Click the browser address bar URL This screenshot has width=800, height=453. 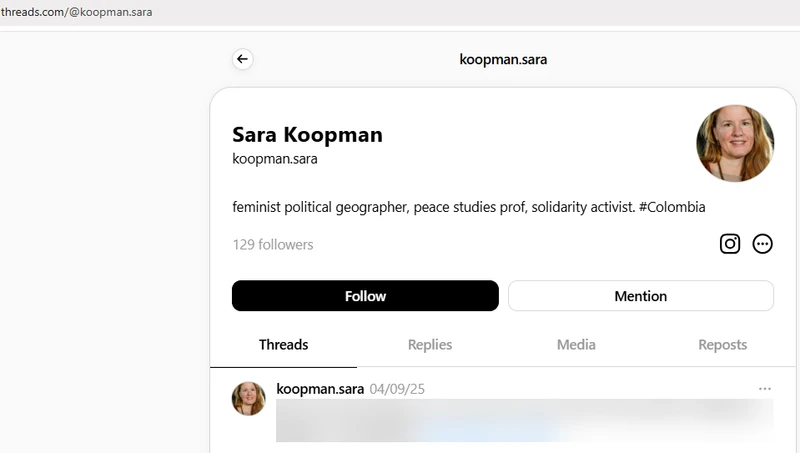coord(77,12)
